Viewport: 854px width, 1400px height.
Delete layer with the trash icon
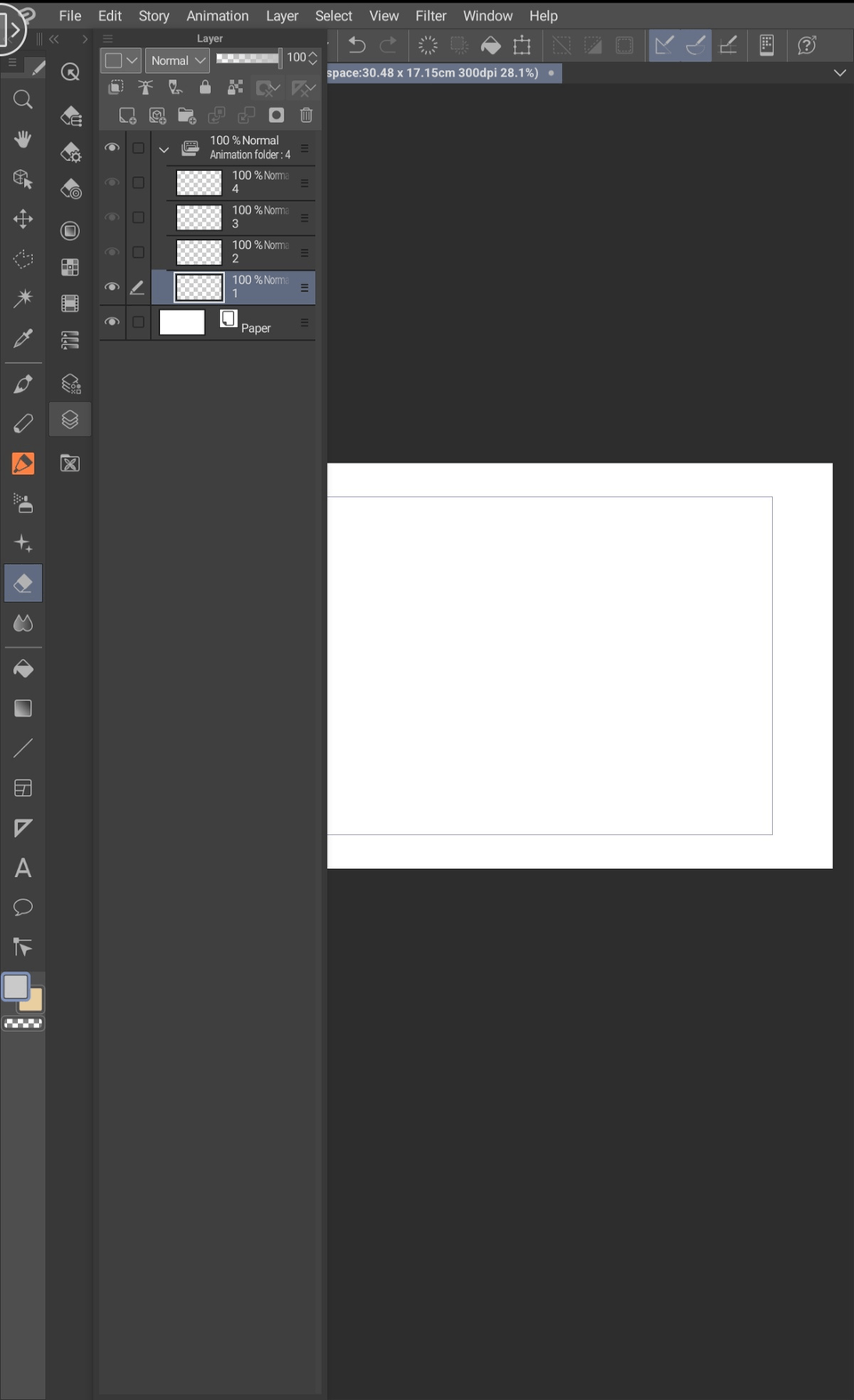[306, 115]
